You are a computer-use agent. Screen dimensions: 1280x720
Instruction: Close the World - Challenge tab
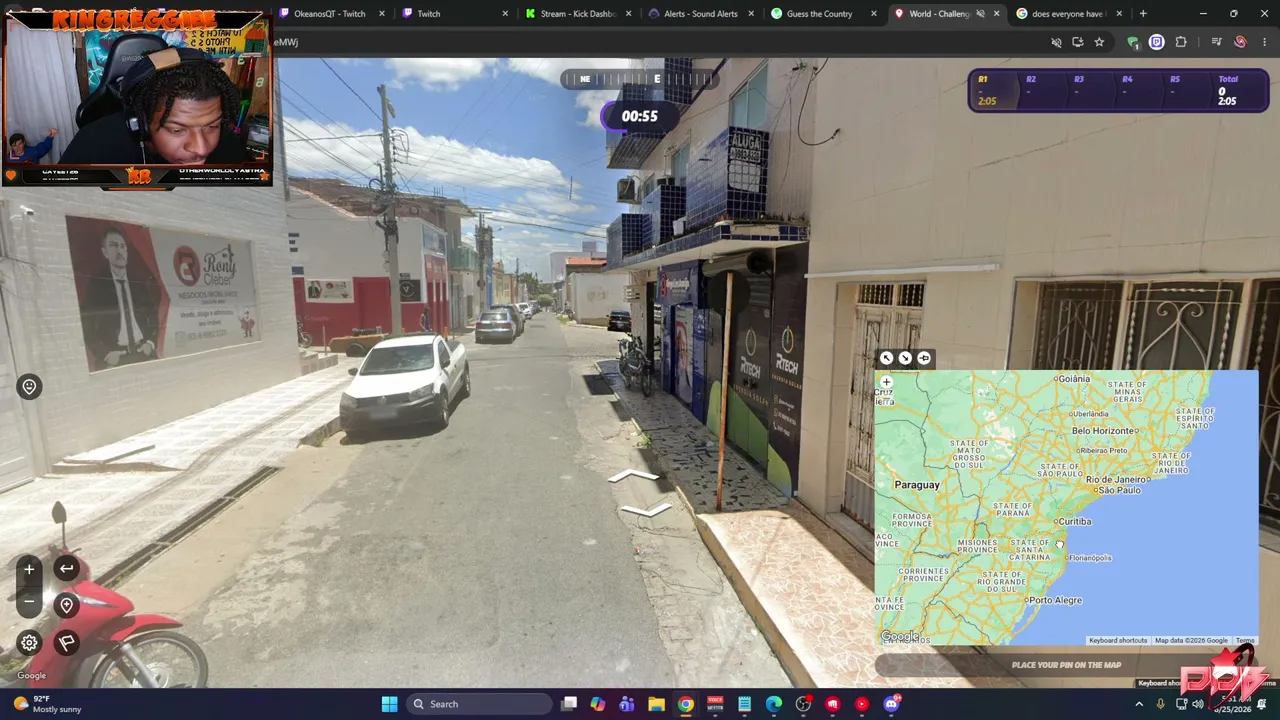pos(996,14)
